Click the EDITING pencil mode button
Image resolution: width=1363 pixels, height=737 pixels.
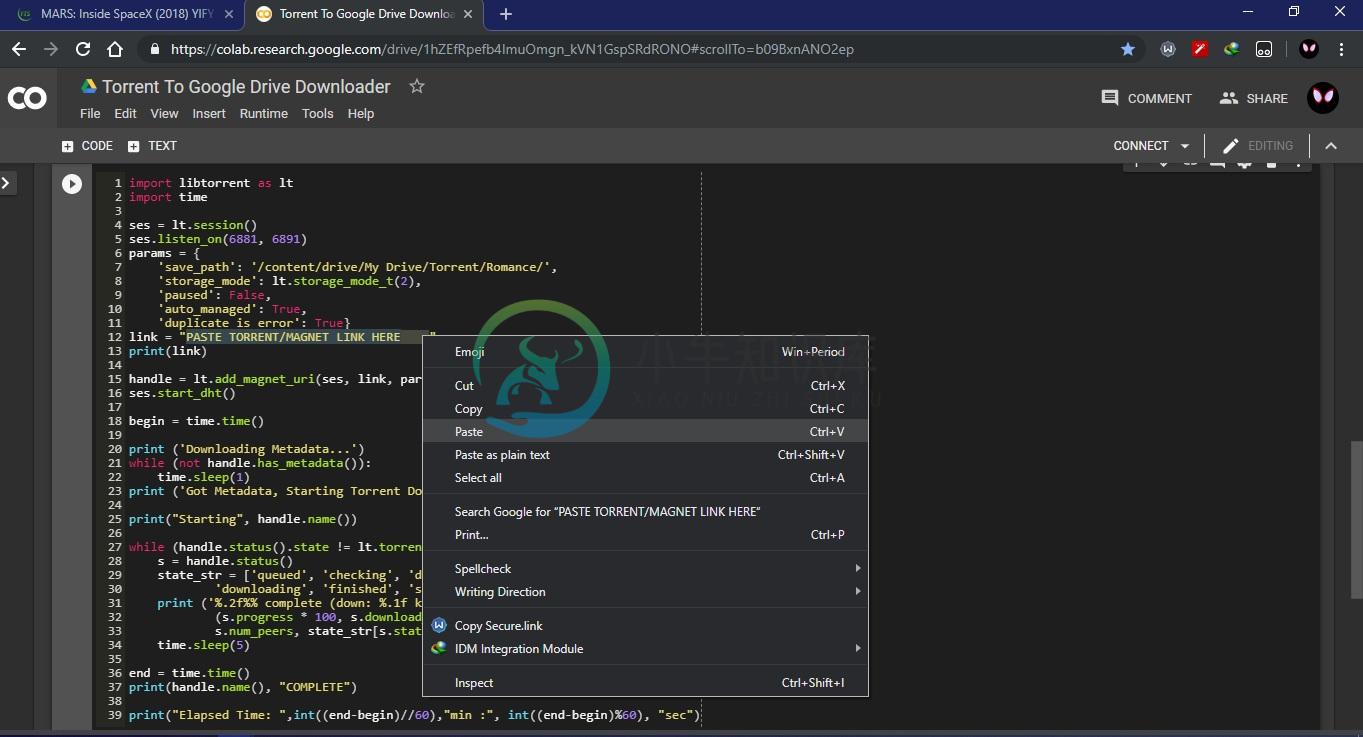pos(1258,146)
